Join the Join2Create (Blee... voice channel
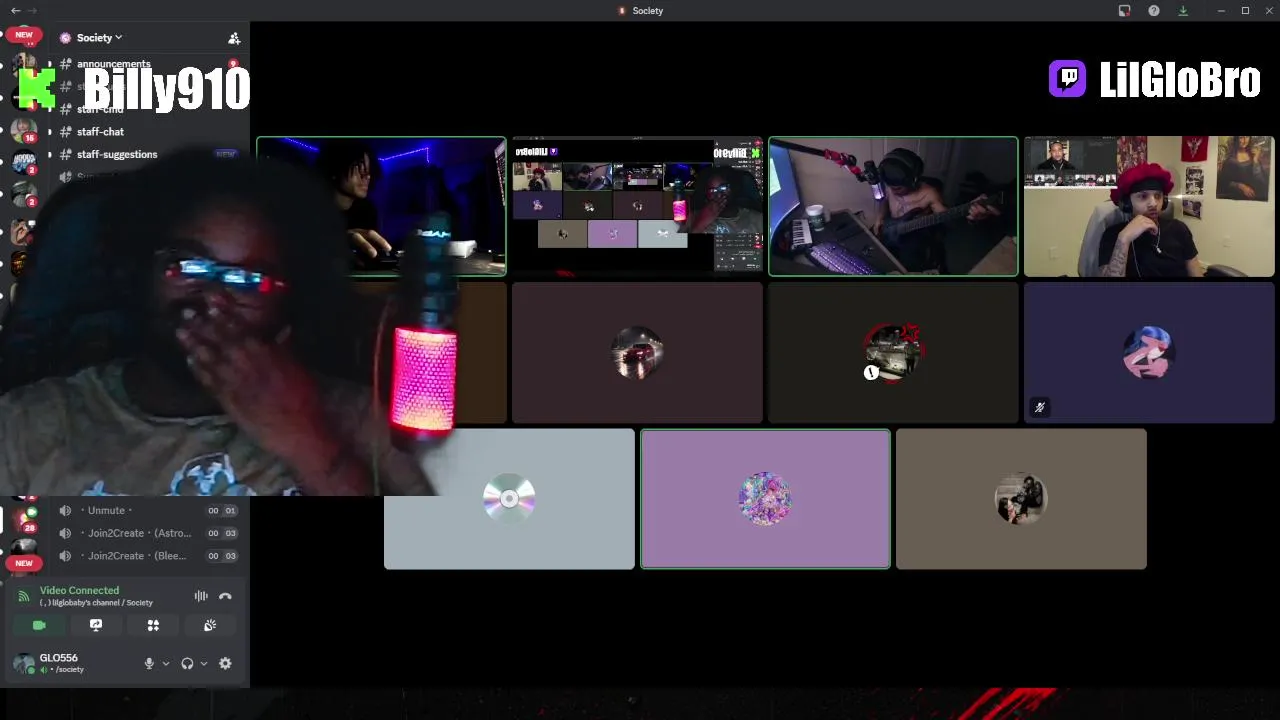 click(148, 556)
